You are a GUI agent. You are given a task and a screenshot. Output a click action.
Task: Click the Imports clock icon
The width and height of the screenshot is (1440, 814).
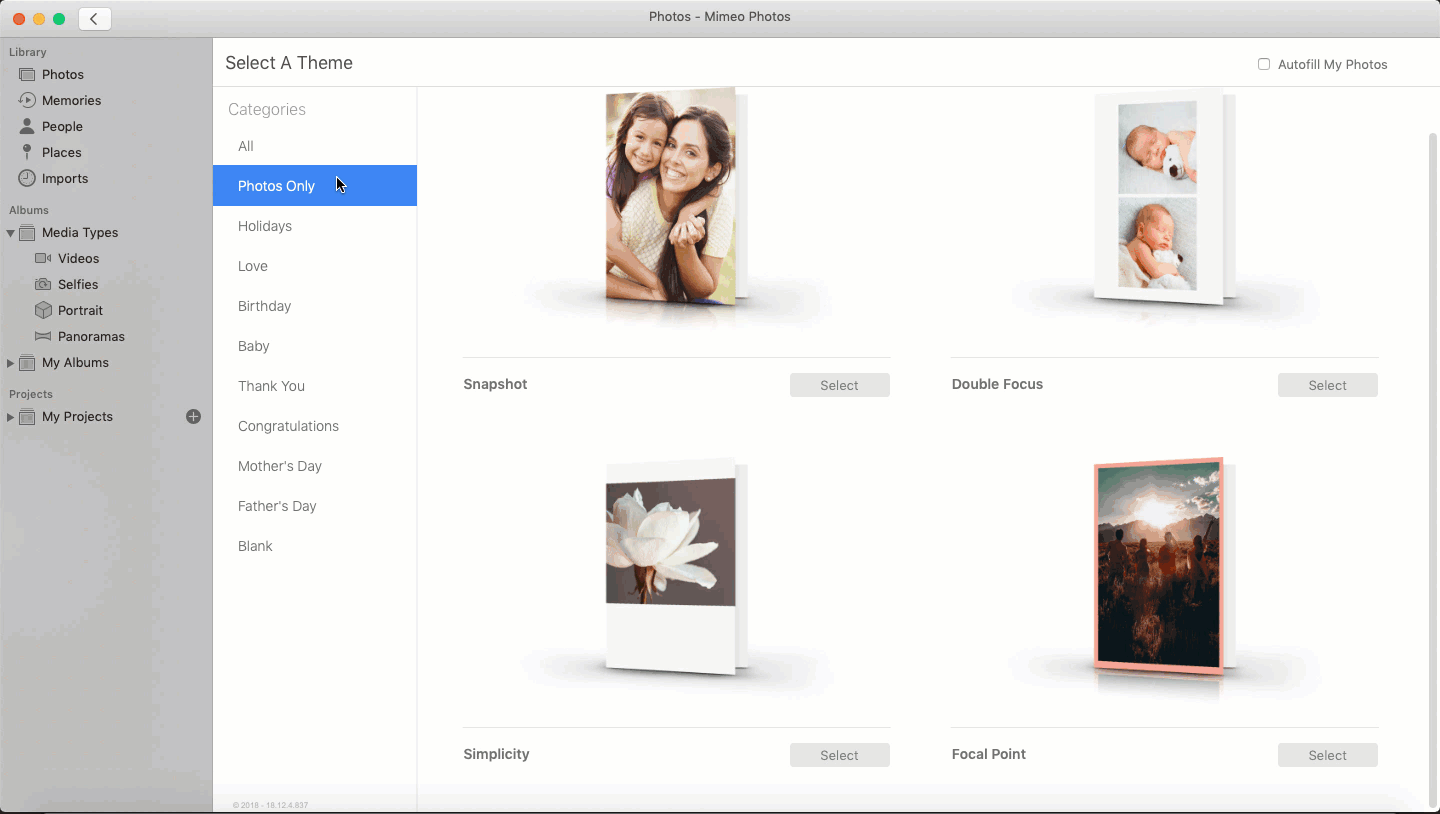click(26, 179)
